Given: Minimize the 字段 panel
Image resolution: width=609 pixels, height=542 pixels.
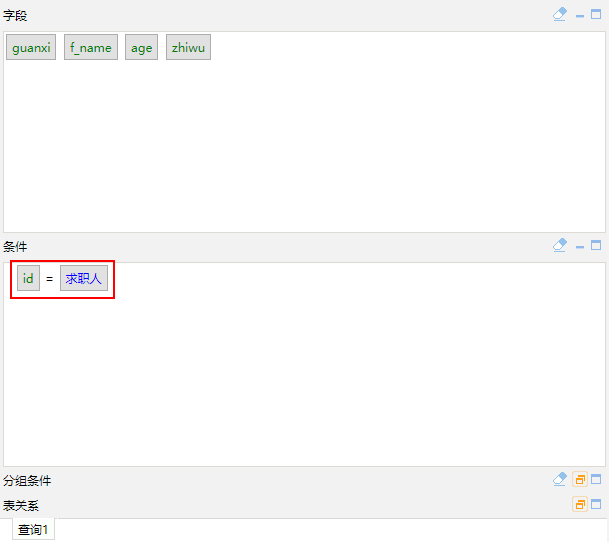Looking at the screenshot, I should click(579, 16).
